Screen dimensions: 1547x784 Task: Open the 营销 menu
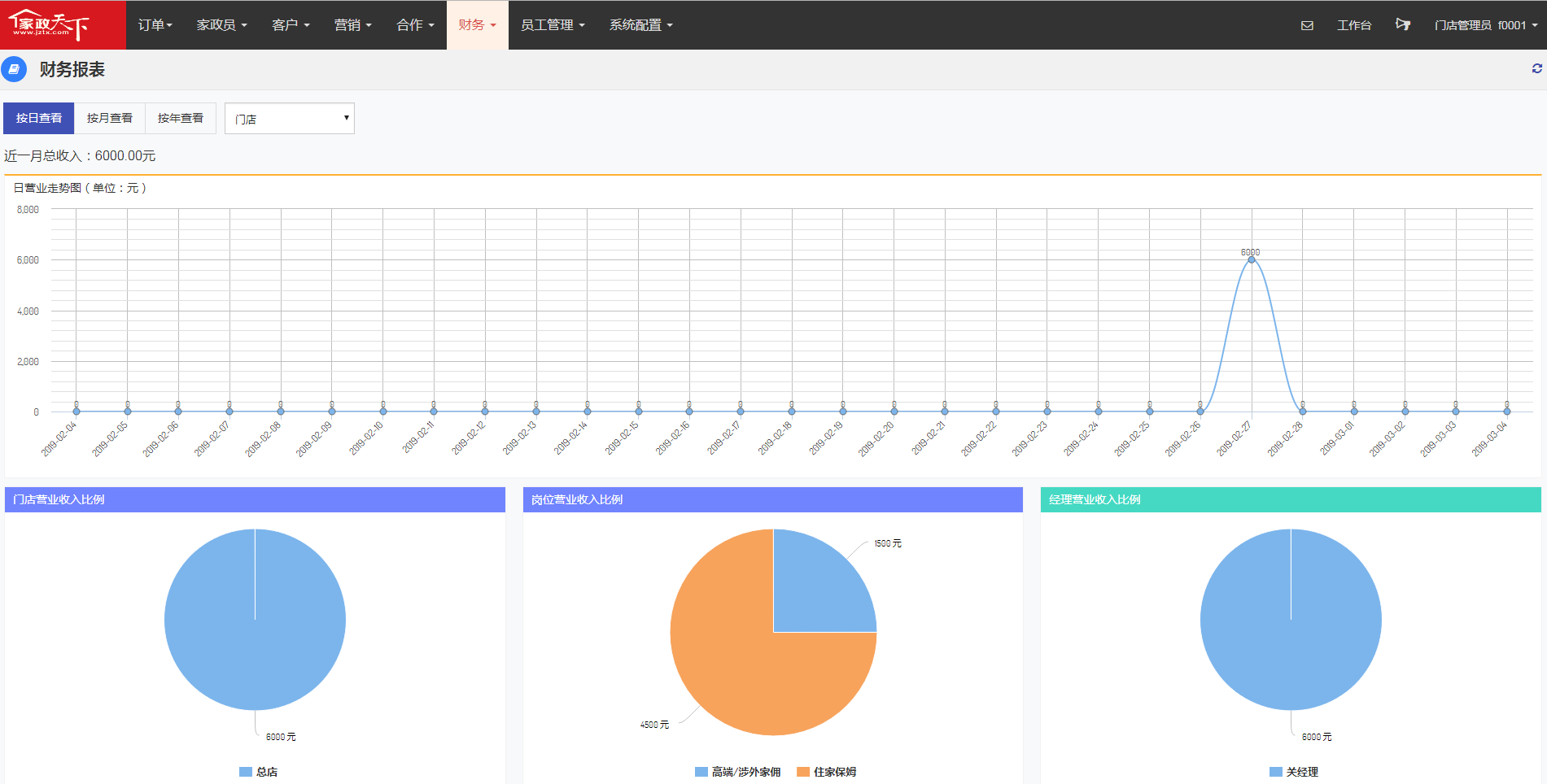point(352,25)
